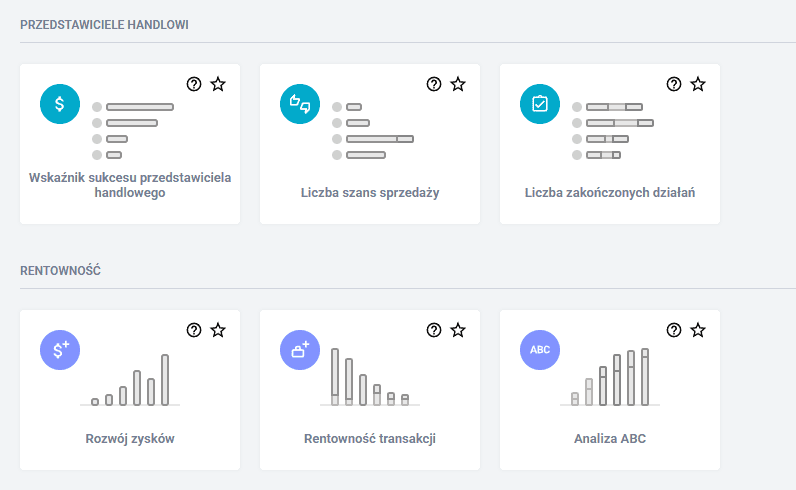Open help for Rozwój zysków
Screen dimensions: 796x490
pos(194,330)
